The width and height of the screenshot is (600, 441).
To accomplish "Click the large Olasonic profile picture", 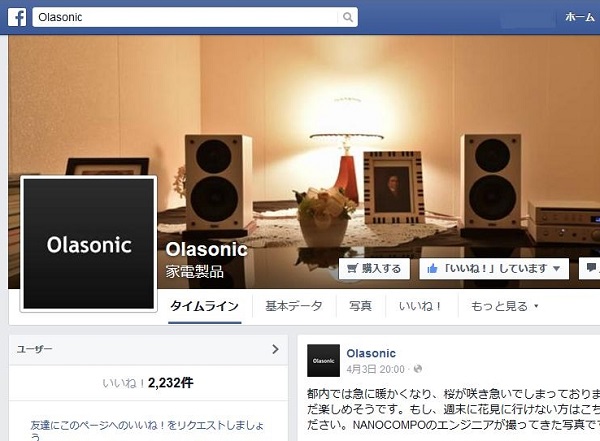I will 89,244.
